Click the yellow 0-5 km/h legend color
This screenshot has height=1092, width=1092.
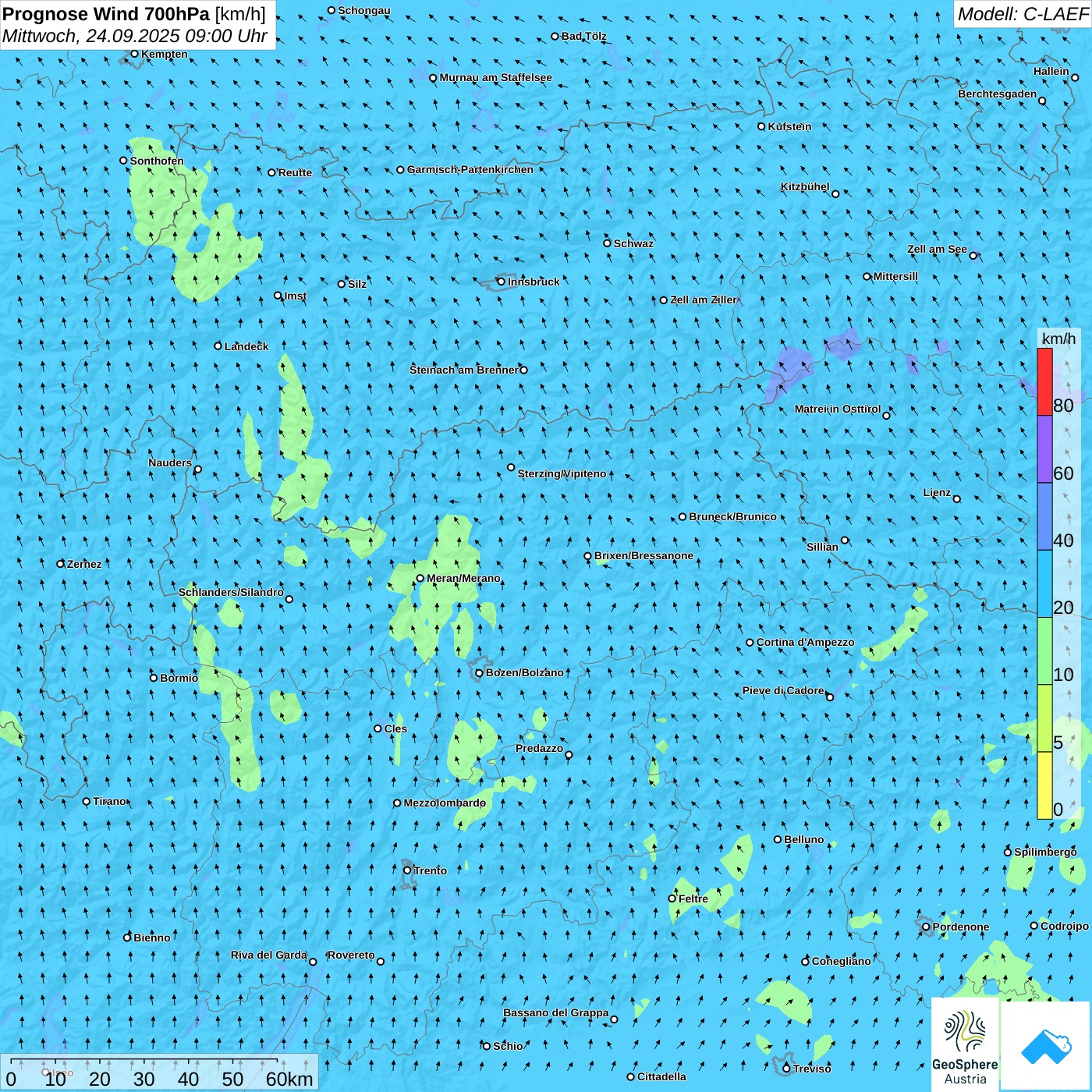point(1044,785)
